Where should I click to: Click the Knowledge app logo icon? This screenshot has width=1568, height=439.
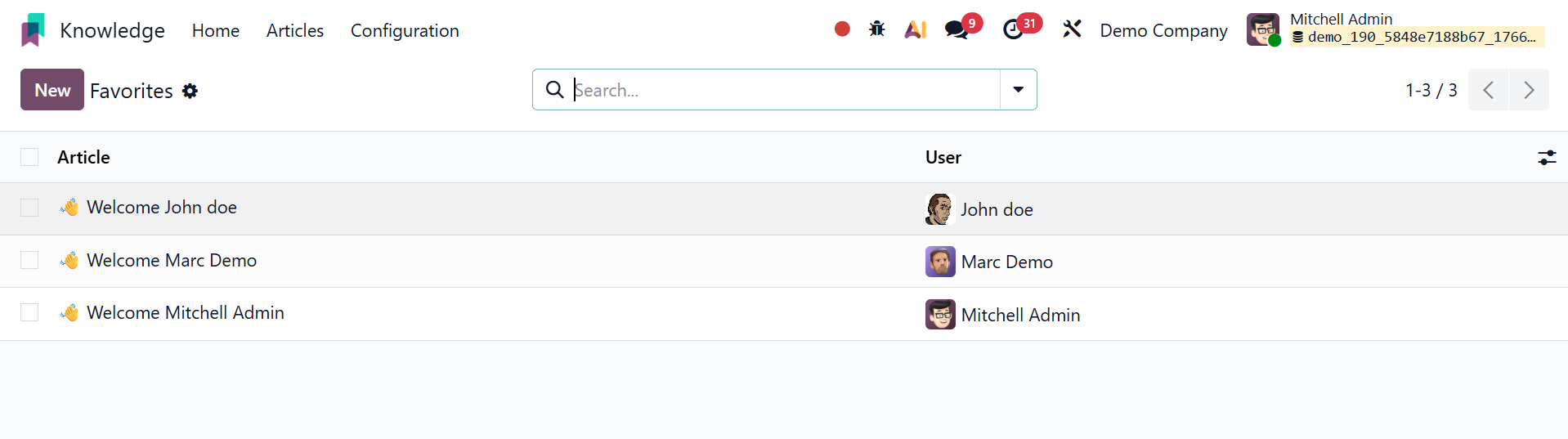click(33, 30)
